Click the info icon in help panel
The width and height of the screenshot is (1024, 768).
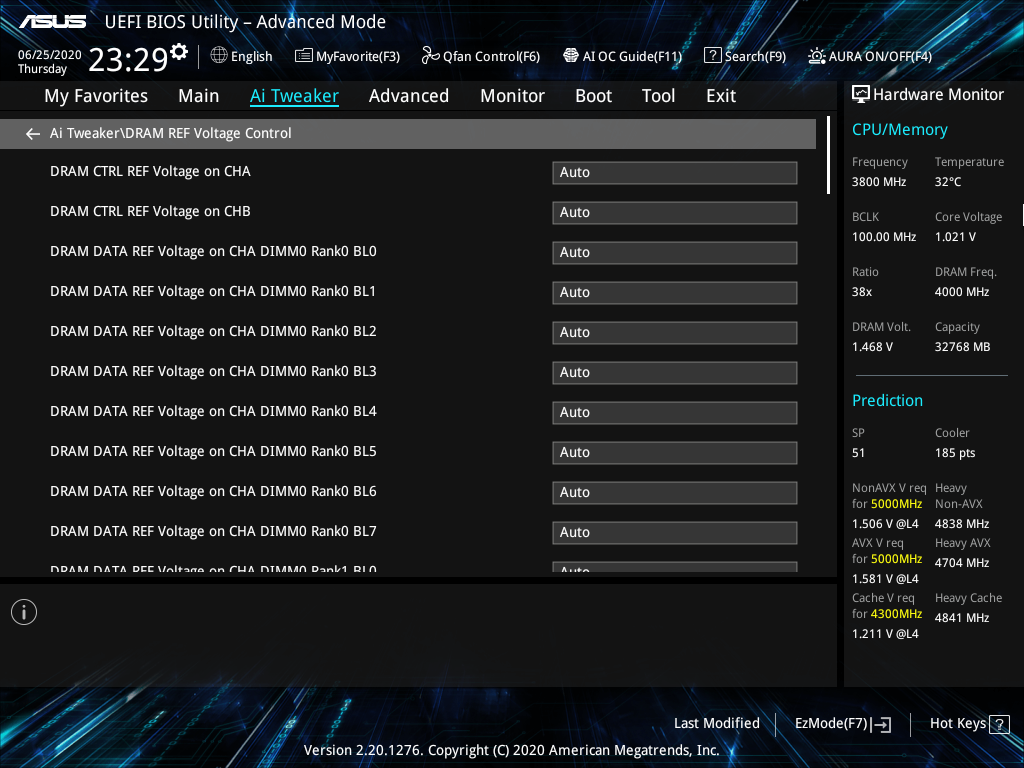click(24, 612)
